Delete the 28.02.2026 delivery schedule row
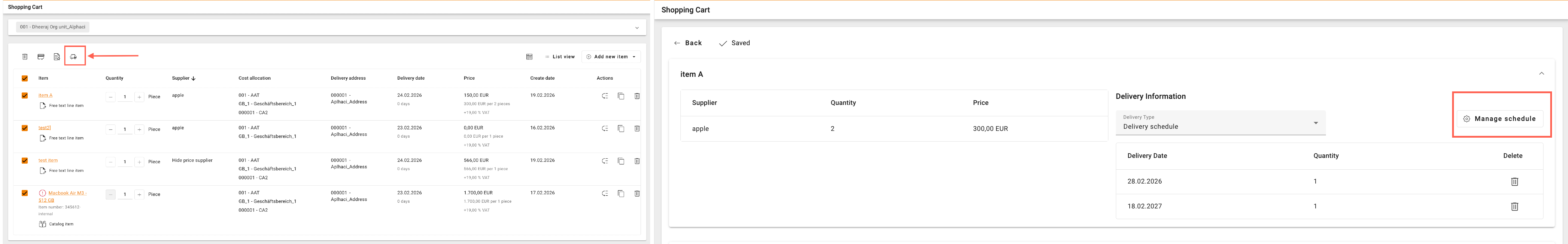Viewport: 1568px width, 244px height. click(x=1514, y=181)
